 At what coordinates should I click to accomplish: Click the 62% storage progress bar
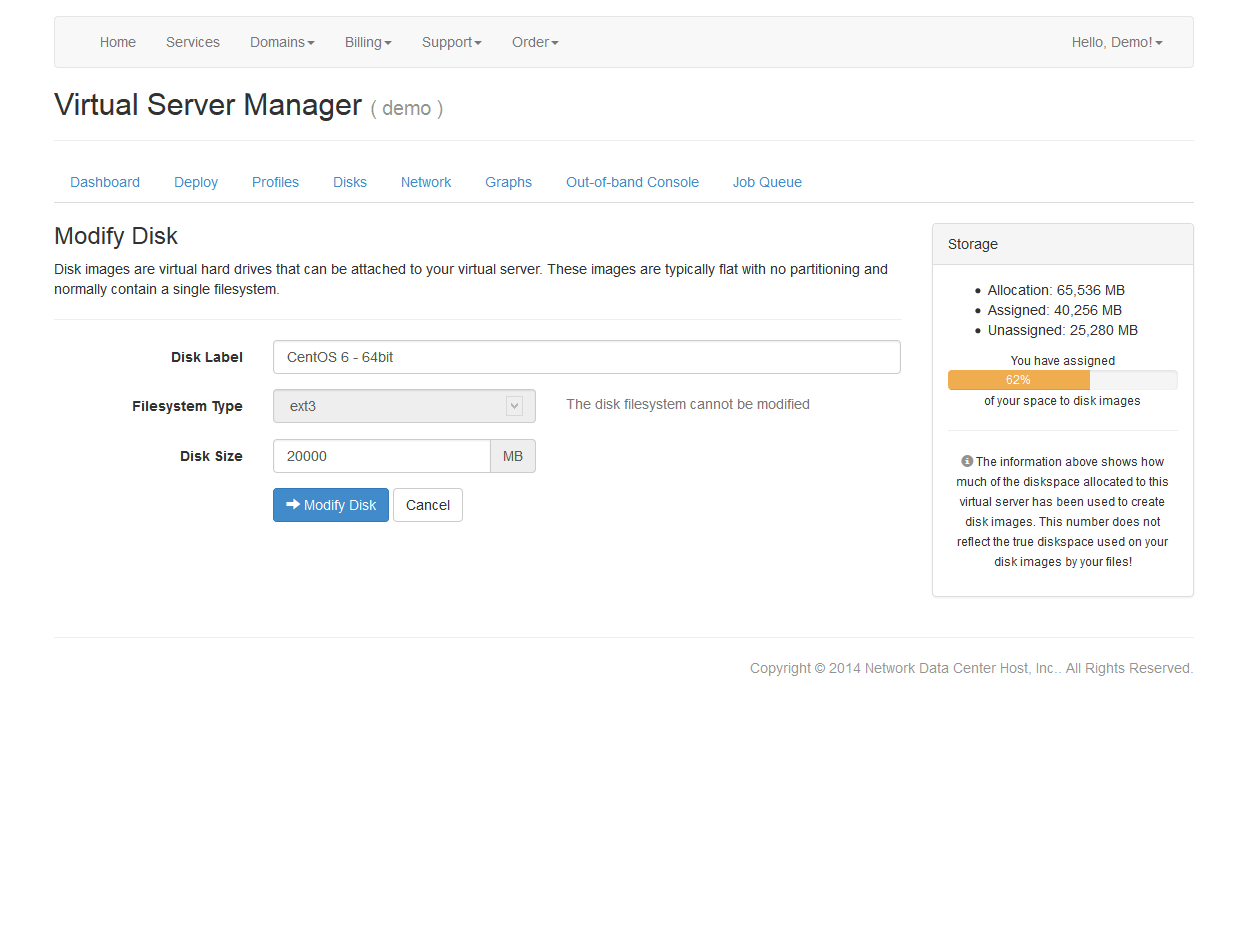1018,380
